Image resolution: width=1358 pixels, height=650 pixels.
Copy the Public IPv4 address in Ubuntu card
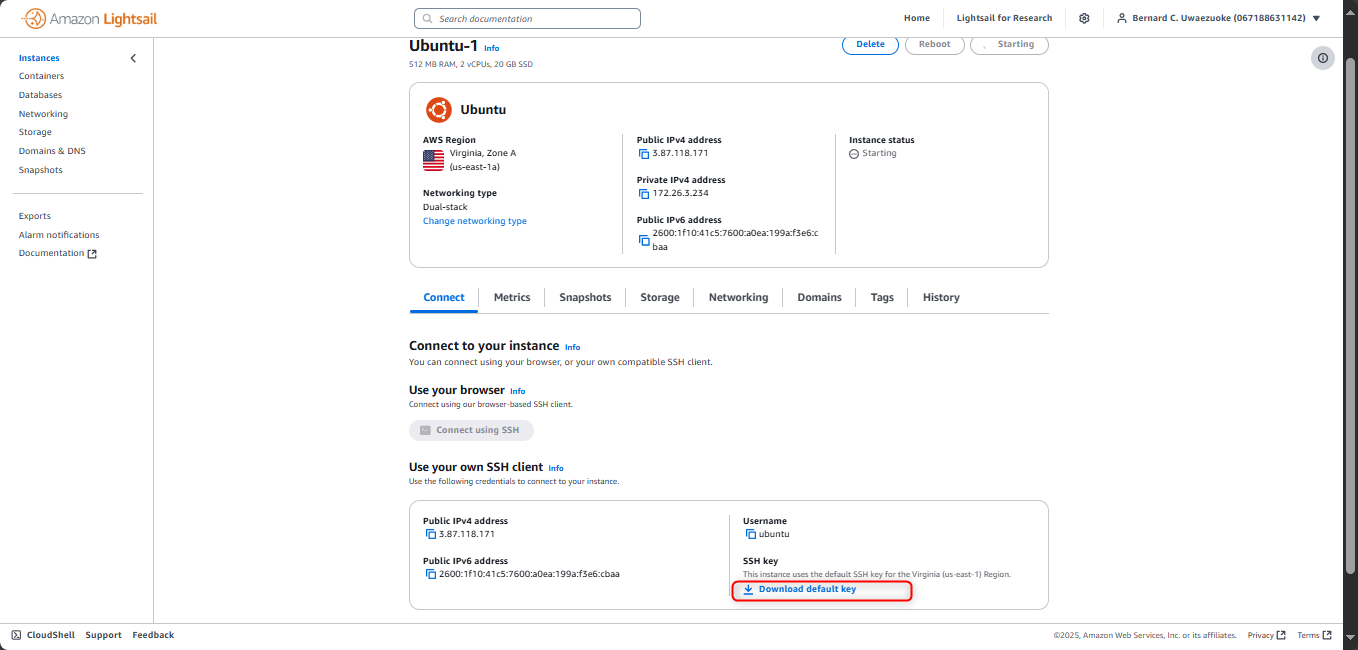644,153
